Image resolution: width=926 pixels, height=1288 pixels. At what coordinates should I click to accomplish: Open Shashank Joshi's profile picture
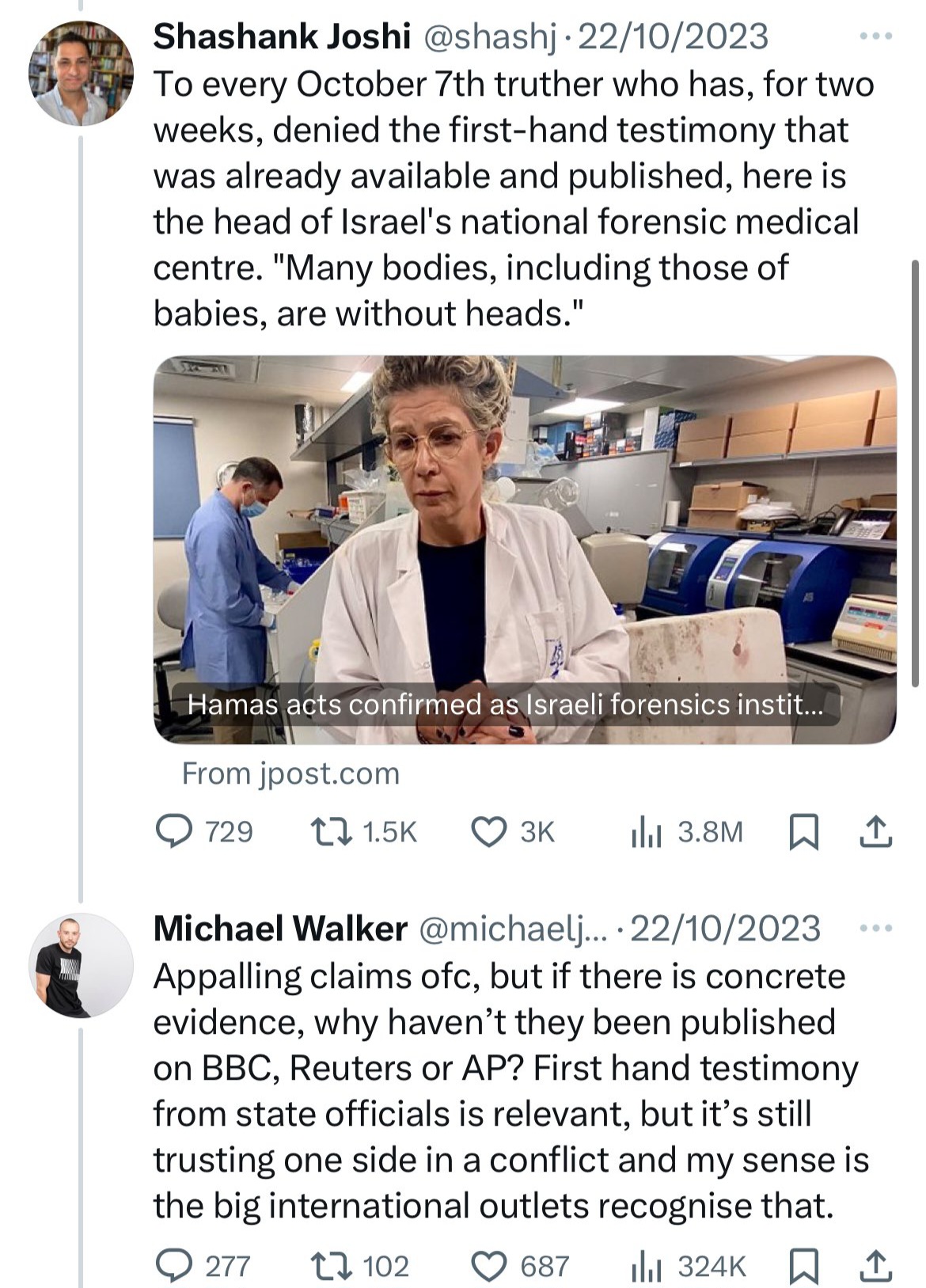(x=81, y=73)
